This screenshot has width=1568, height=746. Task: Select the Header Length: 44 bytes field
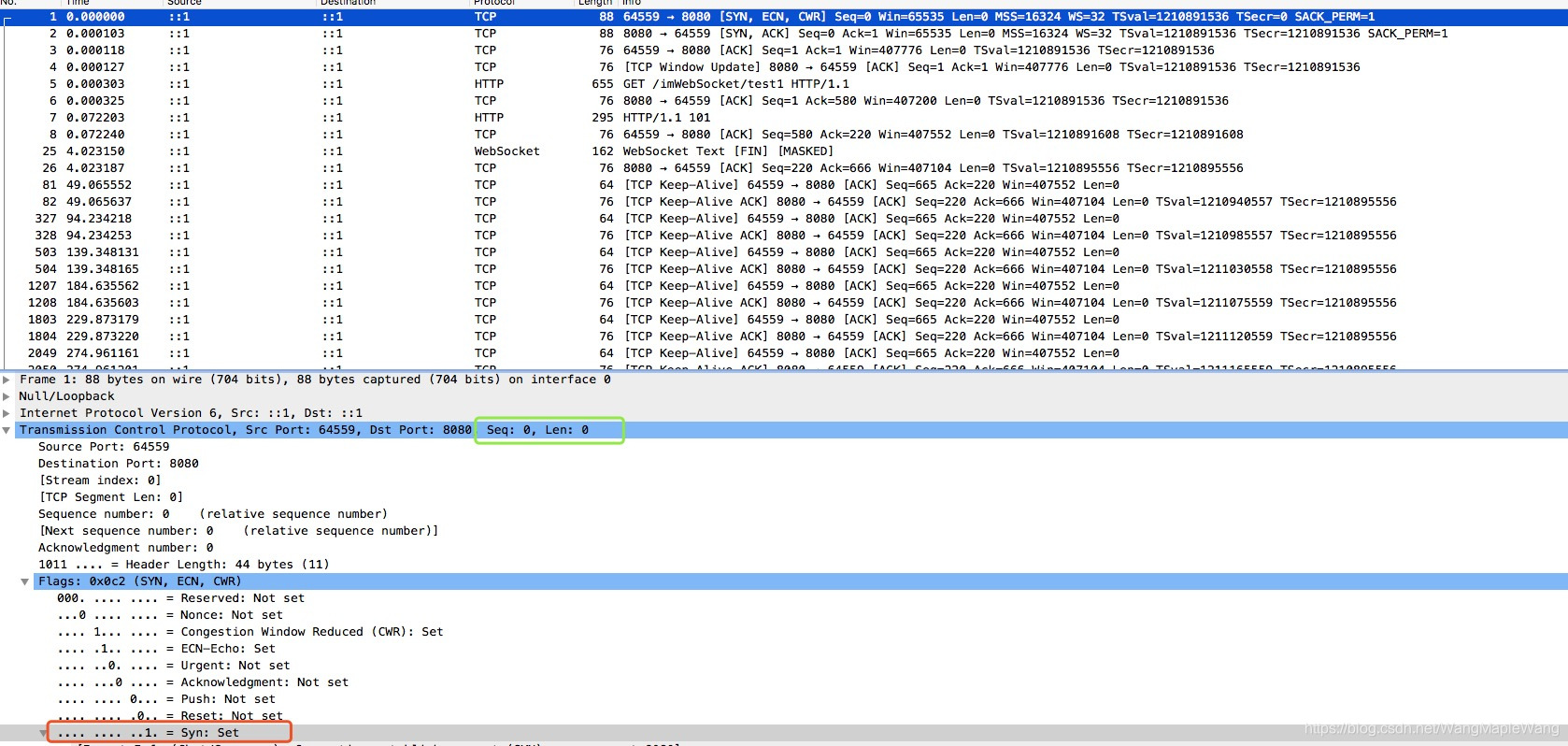click(x=184, y=565)
